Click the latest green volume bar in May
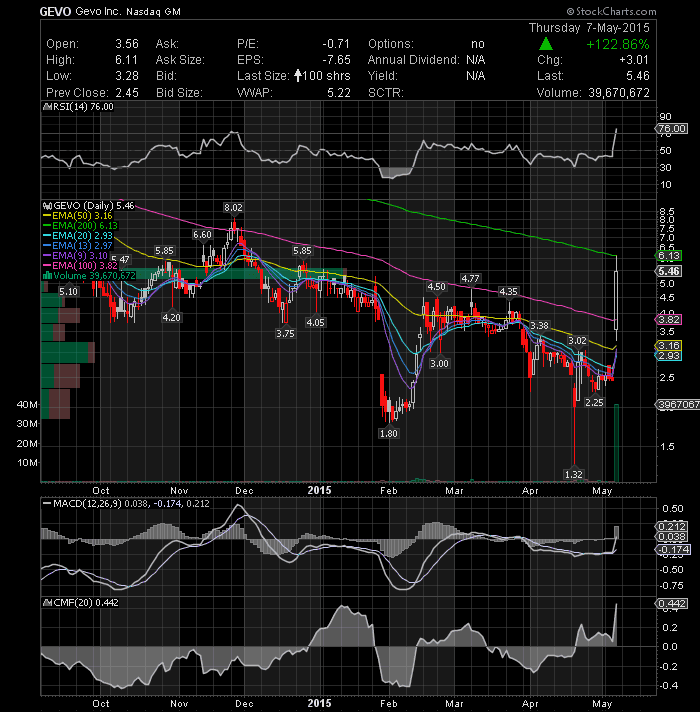This screenshot has height=712, width=700. (x=616, y=443)
